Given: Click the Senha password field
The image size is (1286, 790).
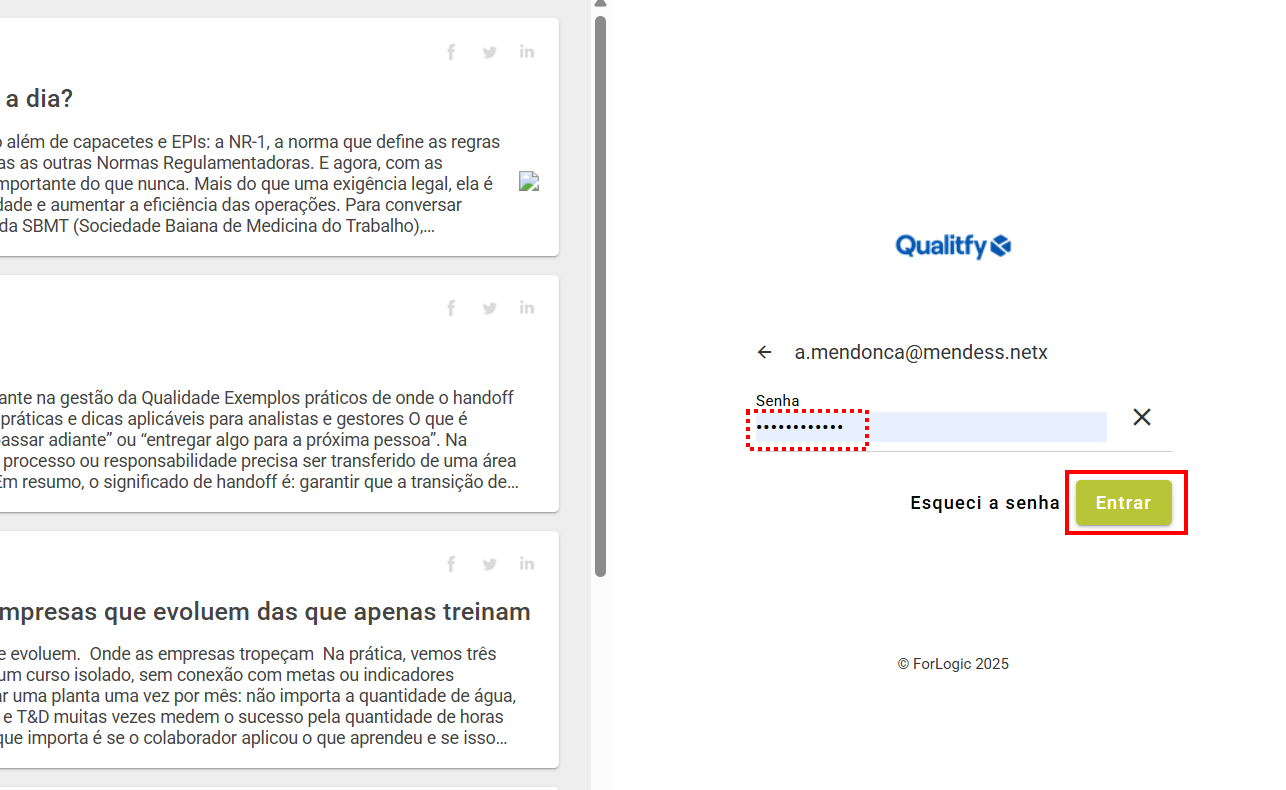Looking at the screenshot, I should coord(930,427).
